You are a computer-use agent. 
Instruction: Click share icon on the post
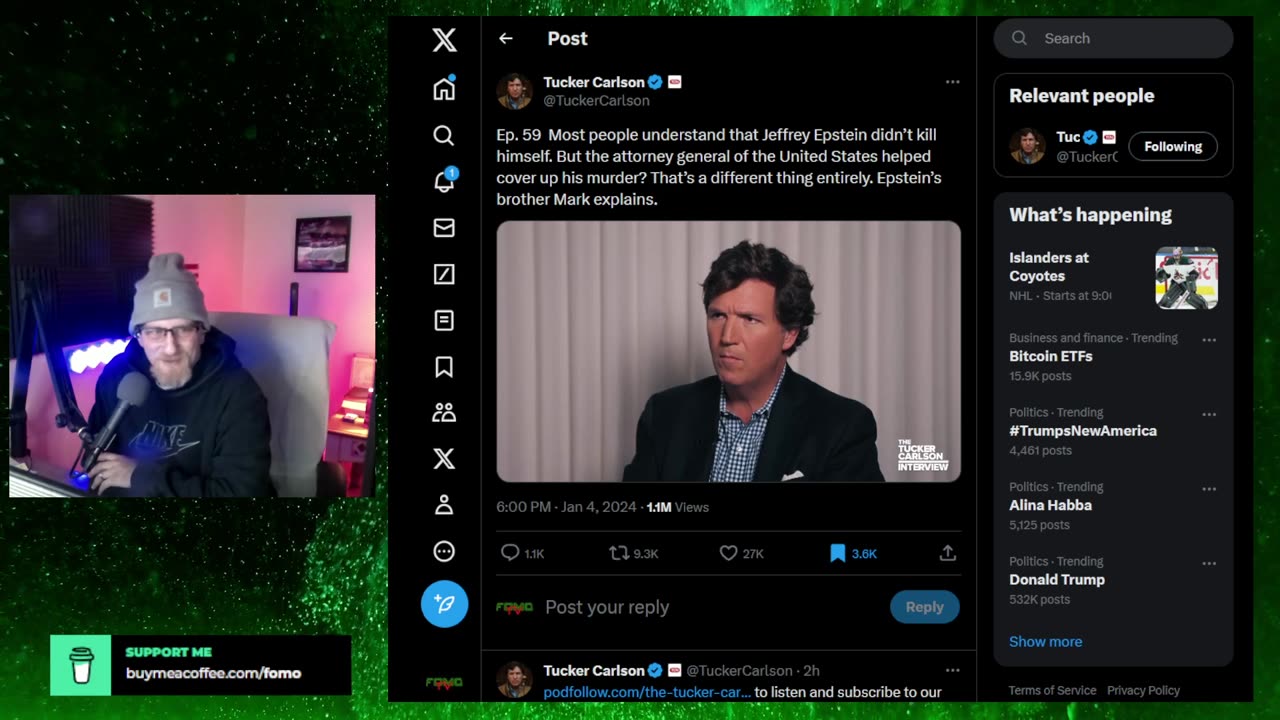click(948, 553)
